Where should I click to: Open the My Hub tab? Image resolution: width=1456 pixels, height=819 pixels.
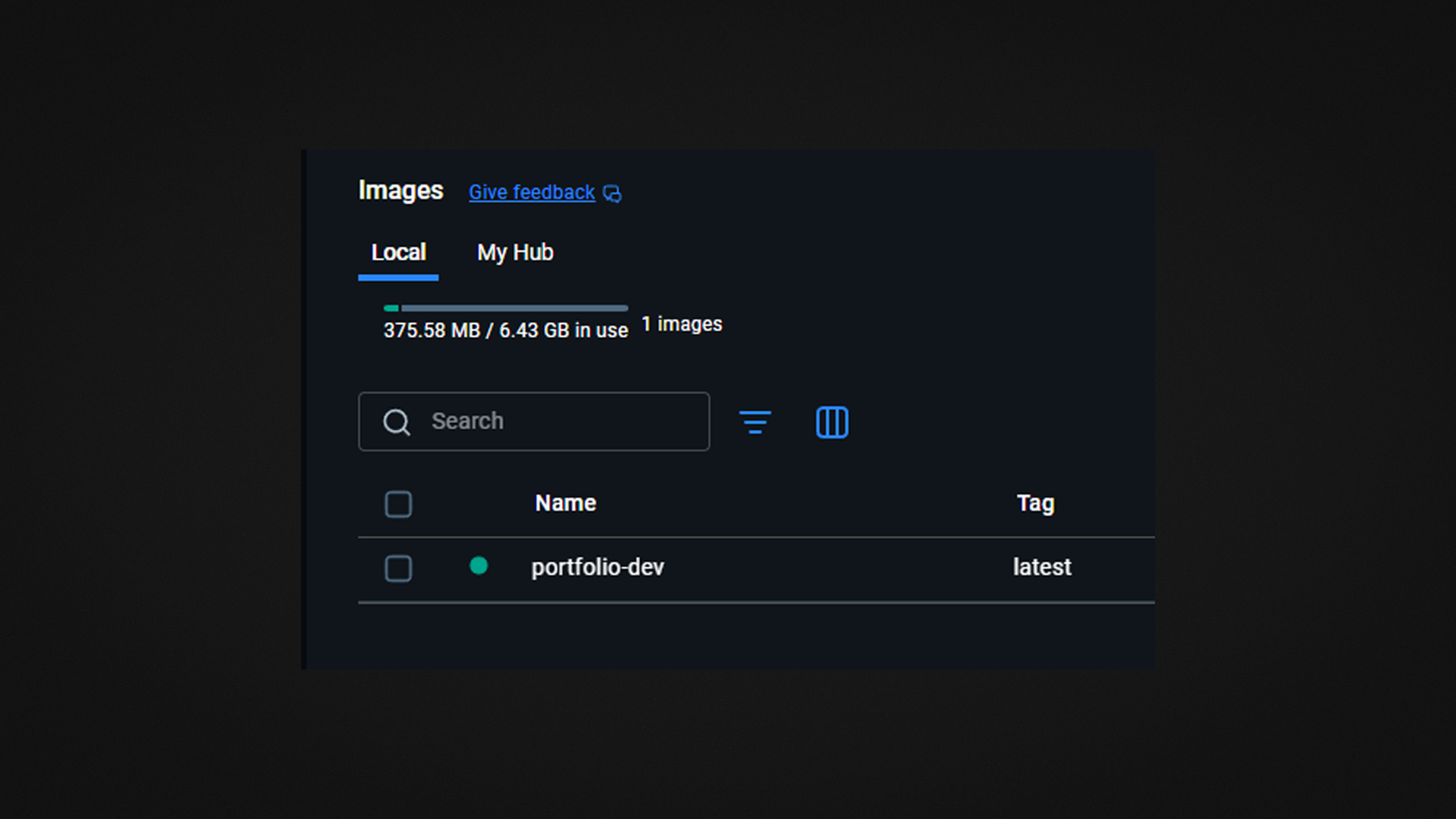[515, 253]
